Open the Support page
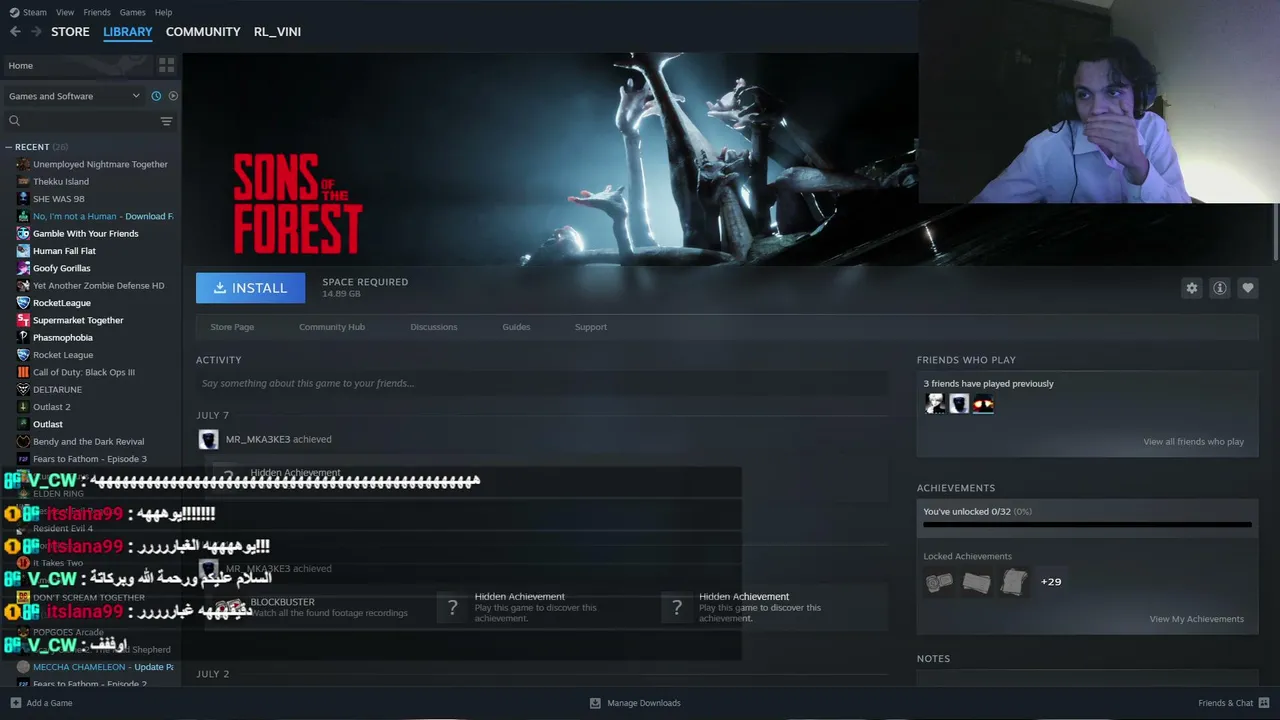This screenshot has width=1280, height=720. [x=591, y=327]
